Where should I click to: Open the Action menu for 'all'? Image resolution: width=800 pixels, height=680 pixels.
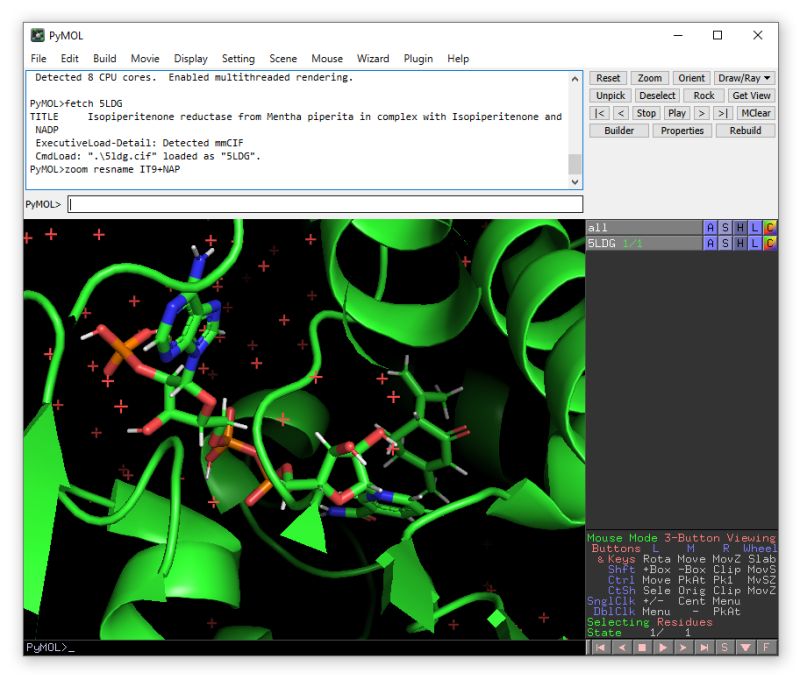click(x=710, y=228)
